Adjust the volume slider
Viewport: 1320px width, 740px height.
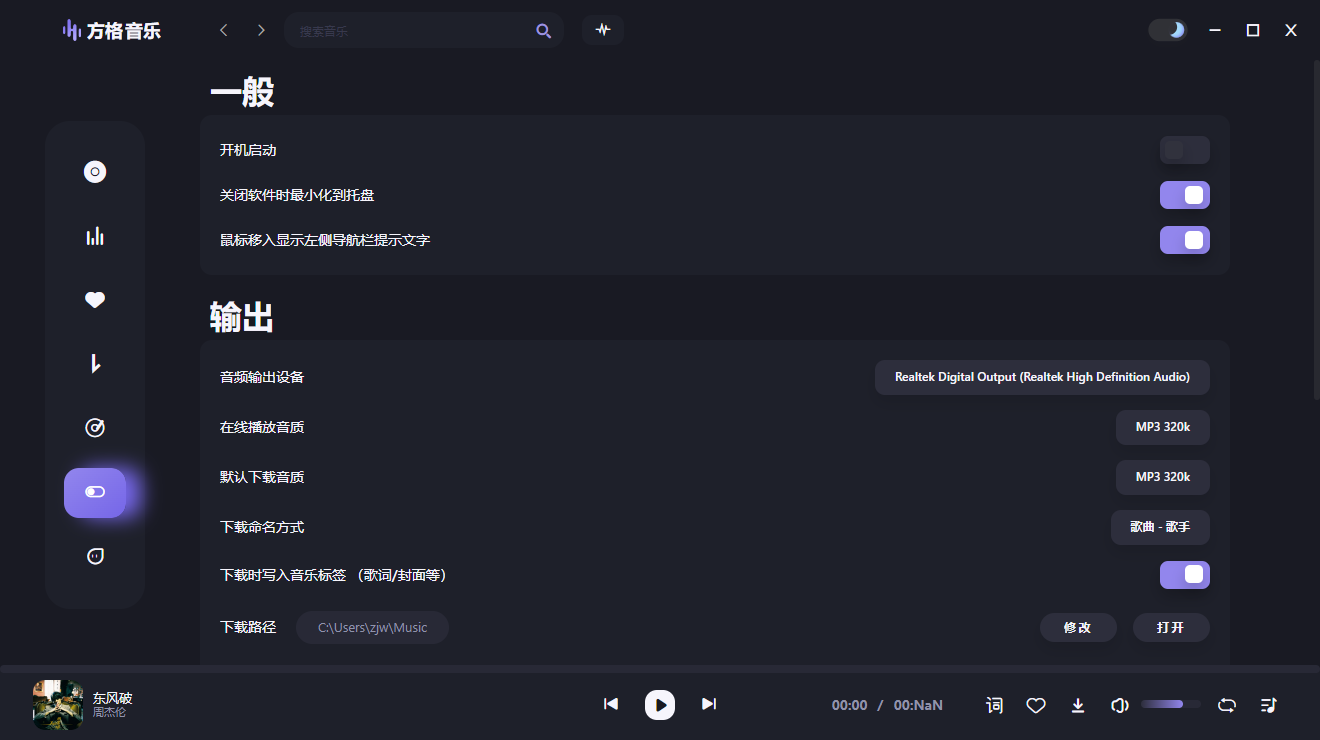tap(1170, 704)
